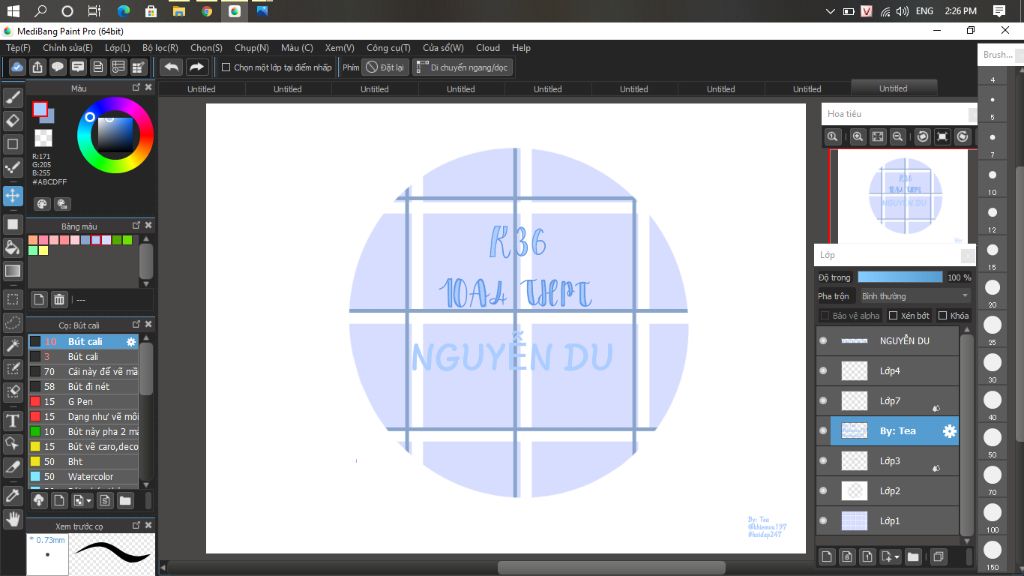Hide the Lớp4 layer
This screenshot has width=1024, height=576.
pos(823,371)
